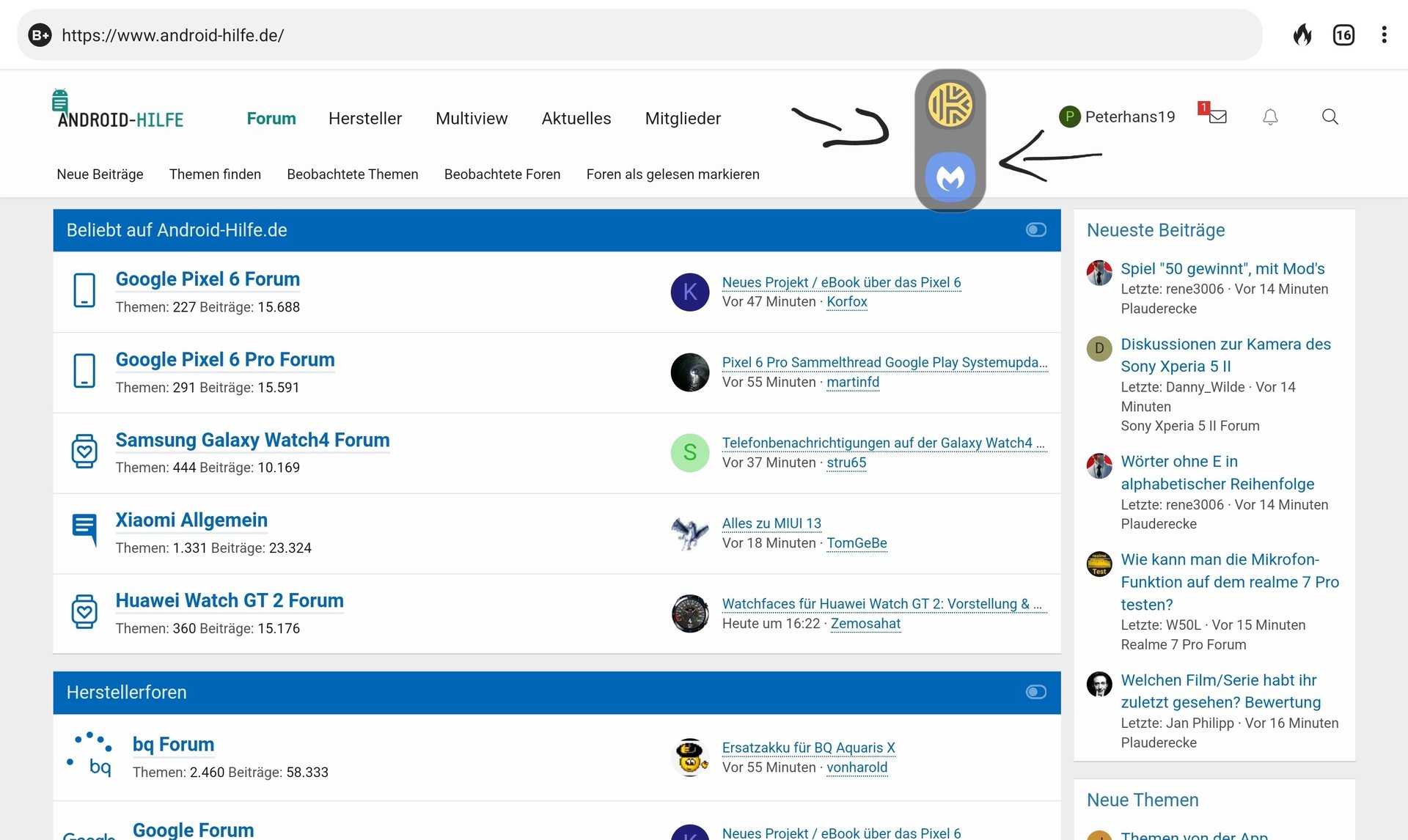1408x840 pixels.
Task: Open Wörter ohne E in alphabetischer Reihenfolge
Action: pos(1217,473)
